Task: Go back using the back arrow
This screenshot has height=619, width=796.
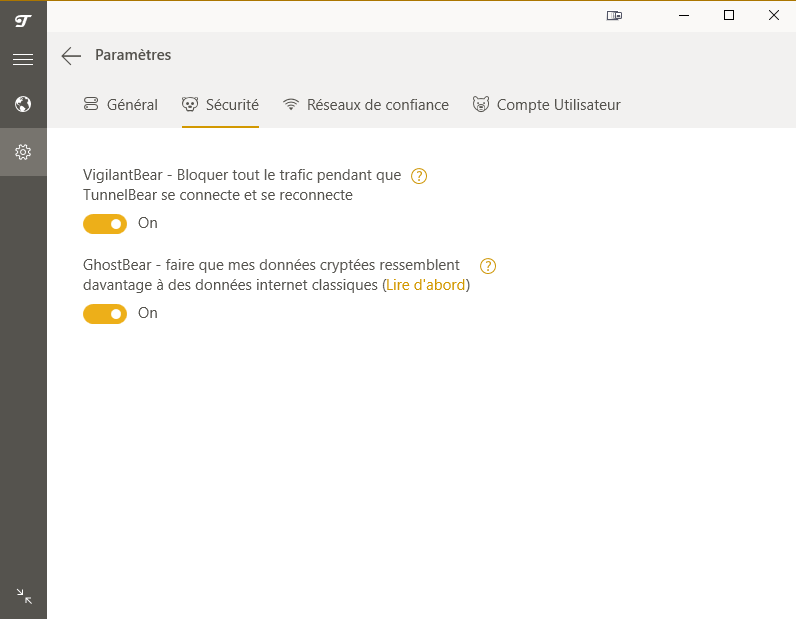Action: pos(71,55)
